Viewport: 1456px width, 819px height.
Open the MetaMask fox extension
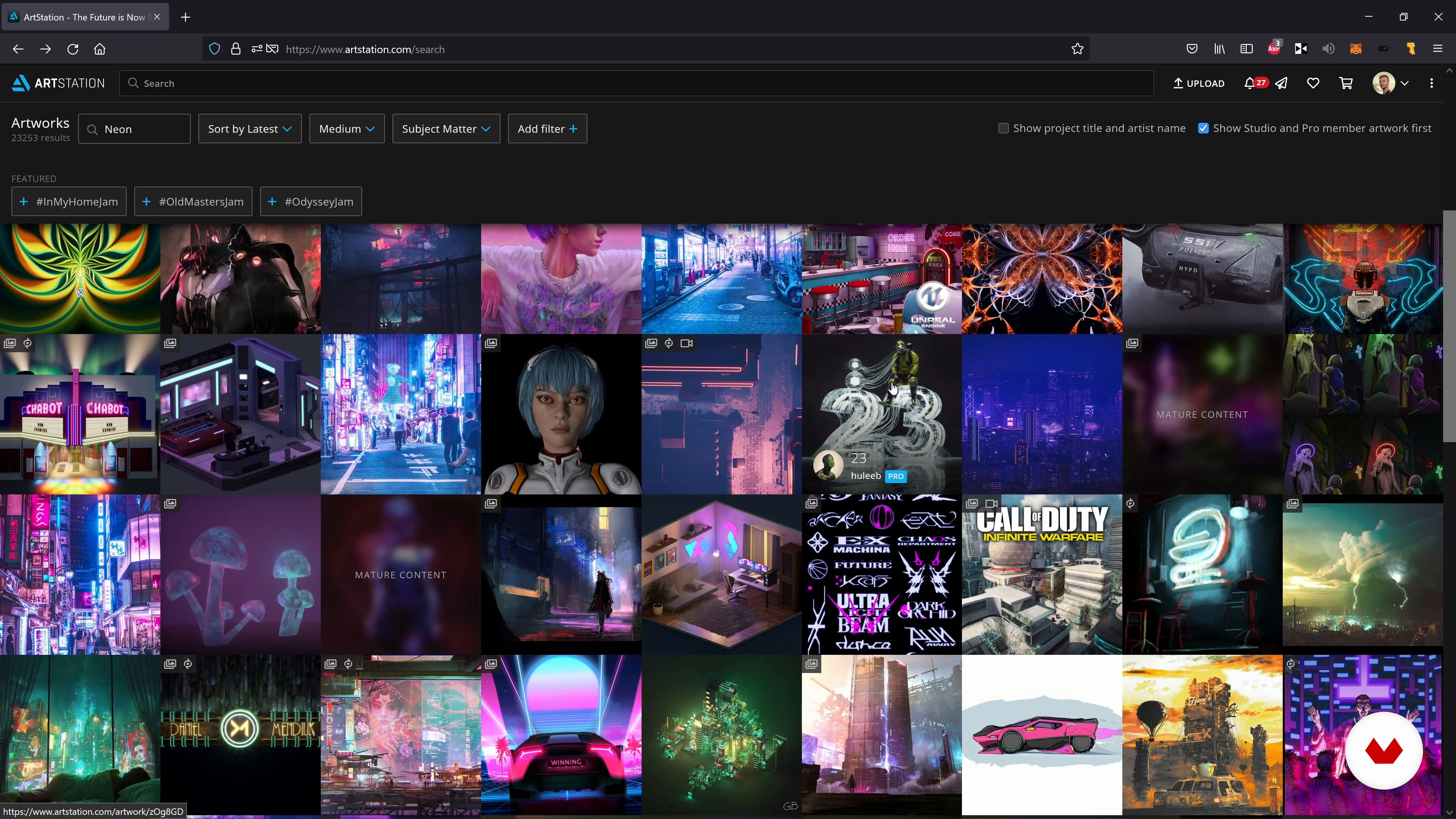1356,49
